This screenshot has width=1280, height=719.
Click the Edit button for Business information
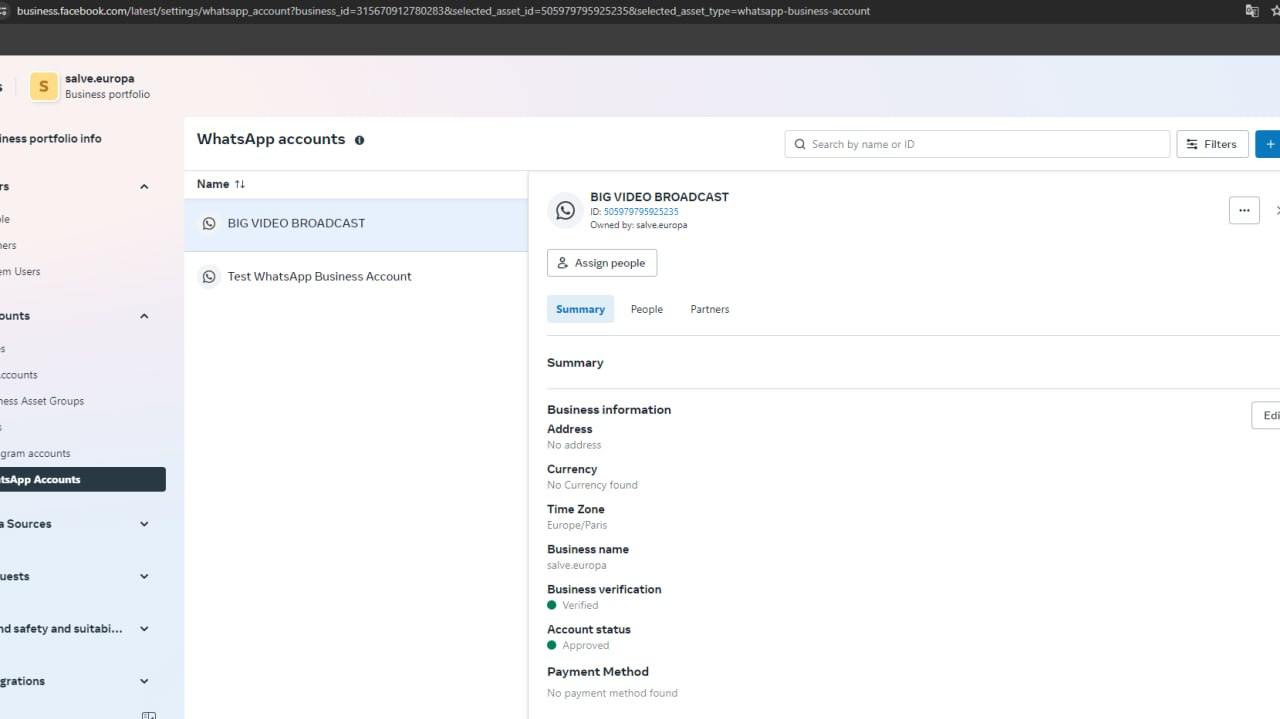pyautogui.click(x=1266, y=416)
